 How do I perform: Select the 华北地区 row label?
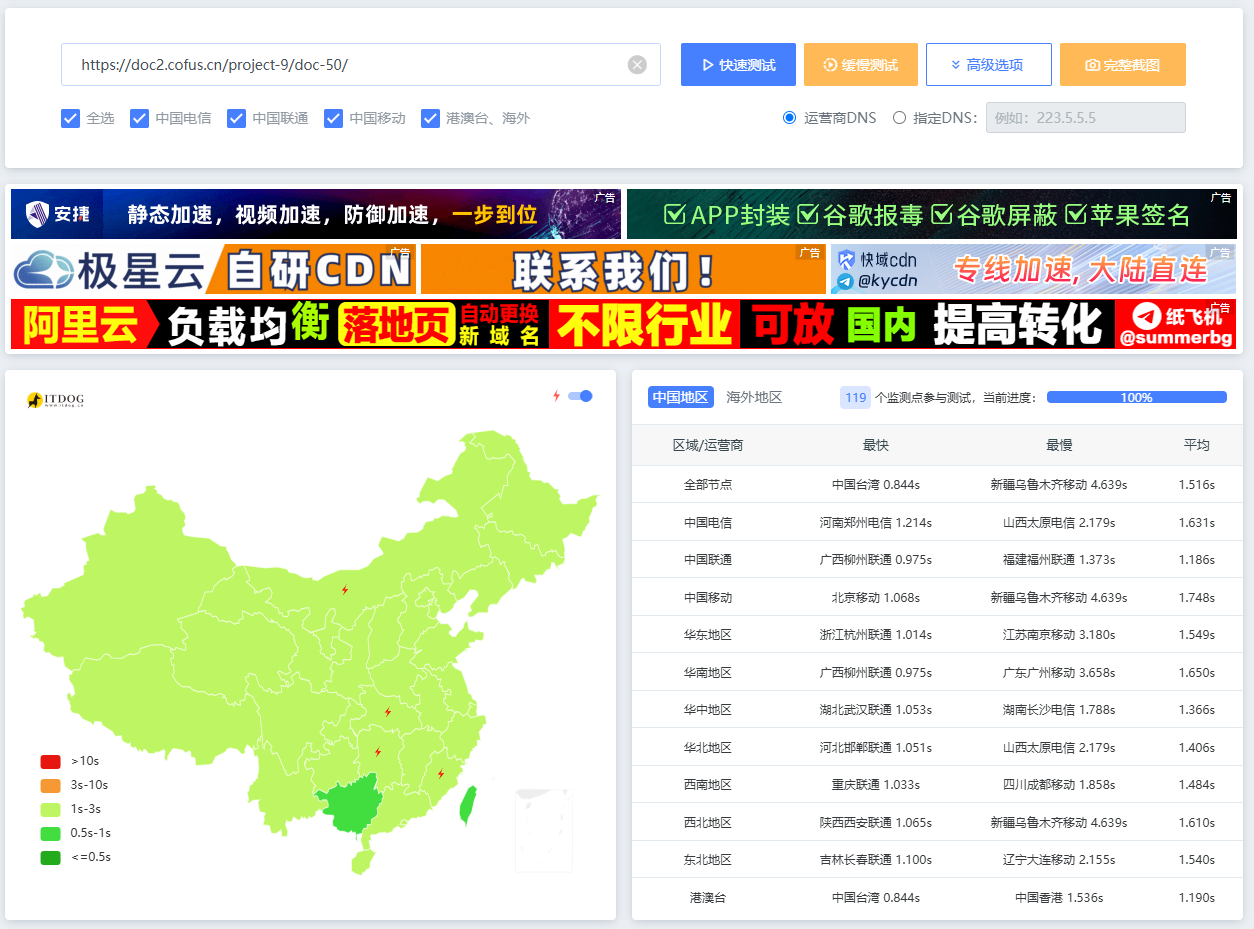pos(708,747)
